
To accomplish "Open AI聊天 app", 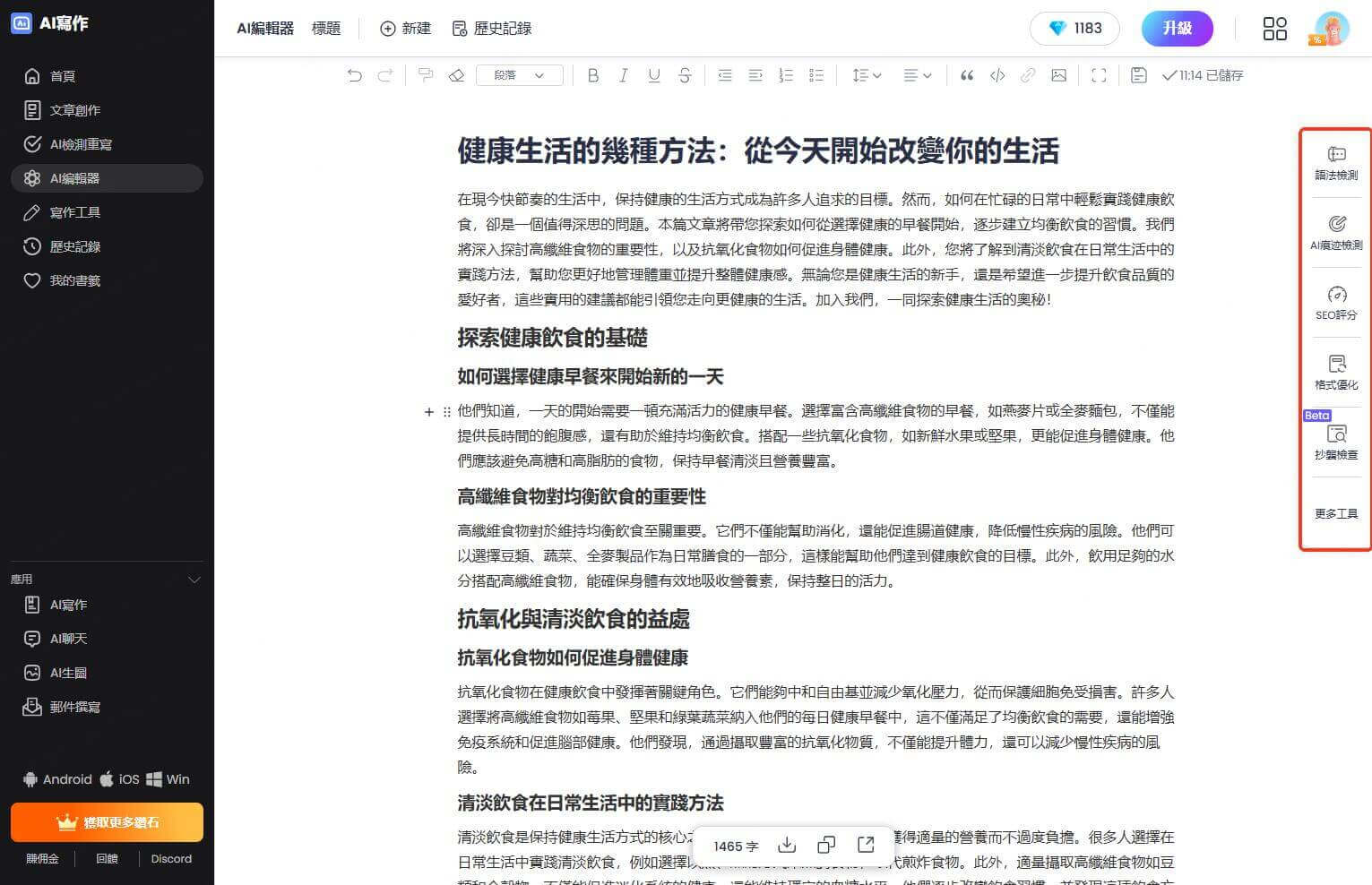I will coord(108,639).
